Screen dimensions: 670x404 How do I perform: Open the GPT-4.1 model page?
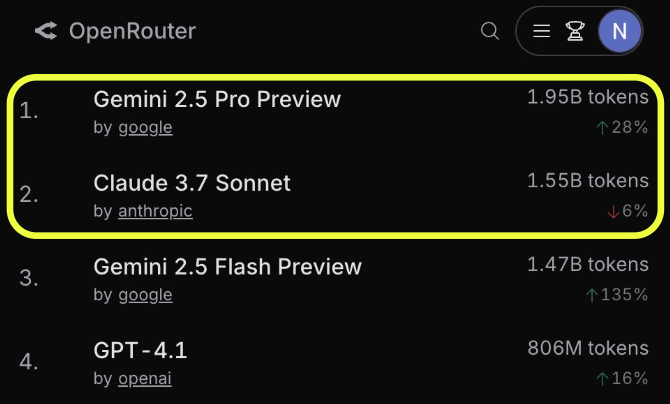(140, 351)
